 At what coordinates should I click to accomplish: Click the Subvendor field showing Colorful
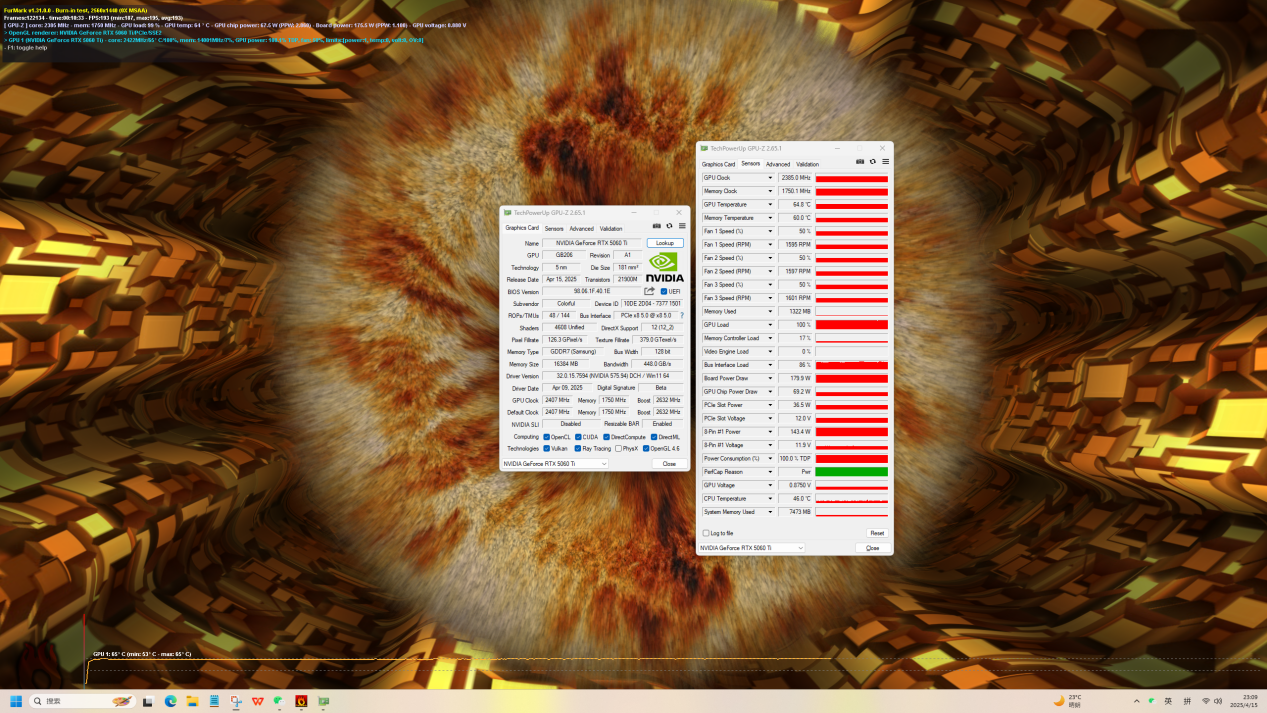(566, 303)
